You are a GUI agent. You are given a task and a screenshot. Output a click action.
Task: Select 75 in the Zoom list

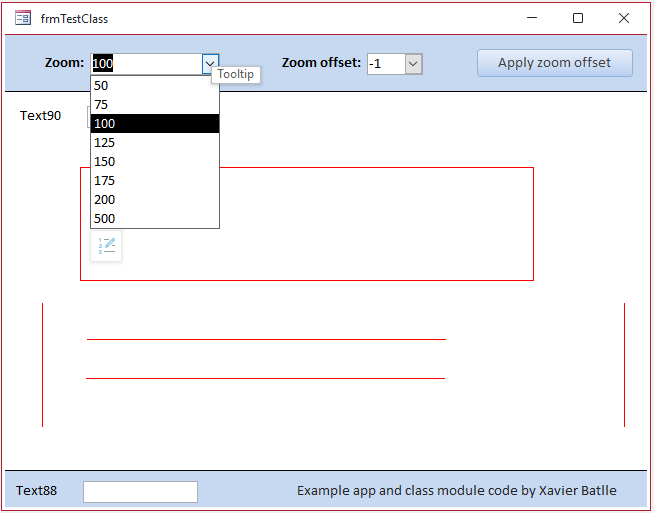pos(155,104)
